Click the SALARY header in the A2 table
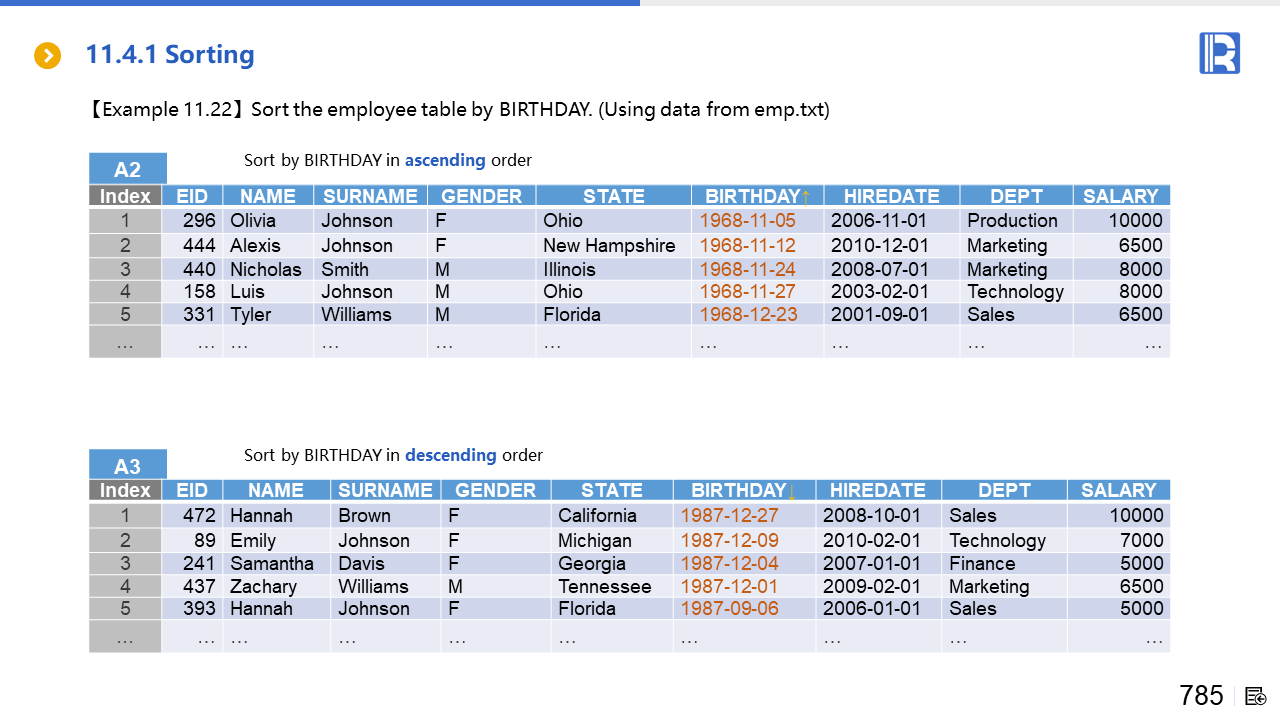This screenshot has height=720, width=1280. click(x=1120, y=196)
